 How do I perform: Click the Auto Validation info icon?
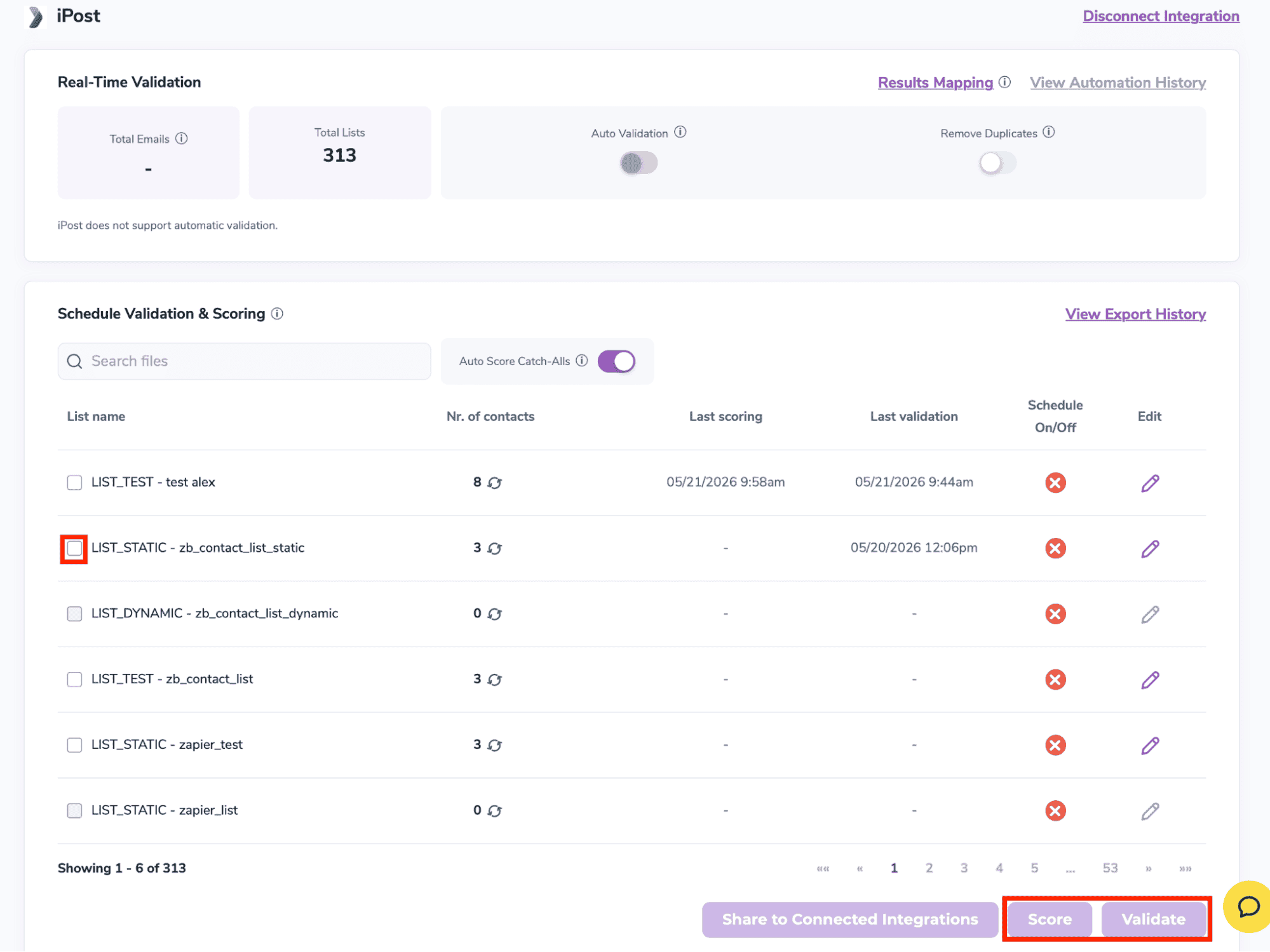680,132
